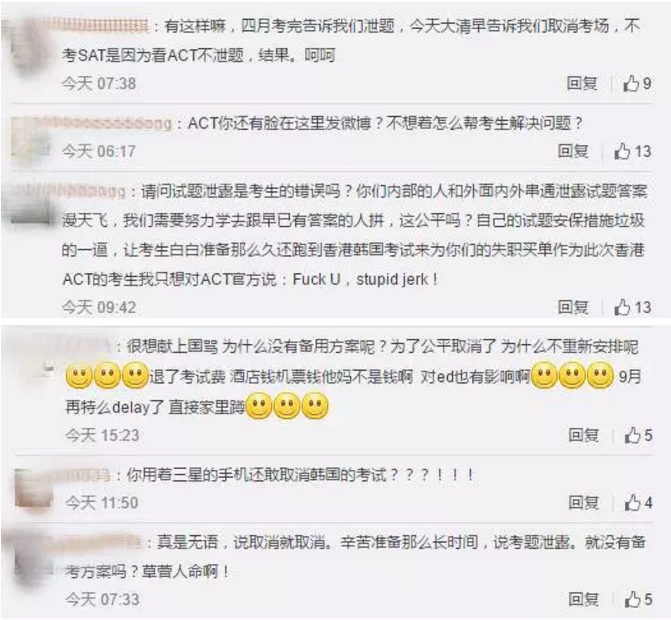Click the 今天 15:23 timestamp
Image resolution: width=671 pixels, height=620 pixels.
click(102, 436)
